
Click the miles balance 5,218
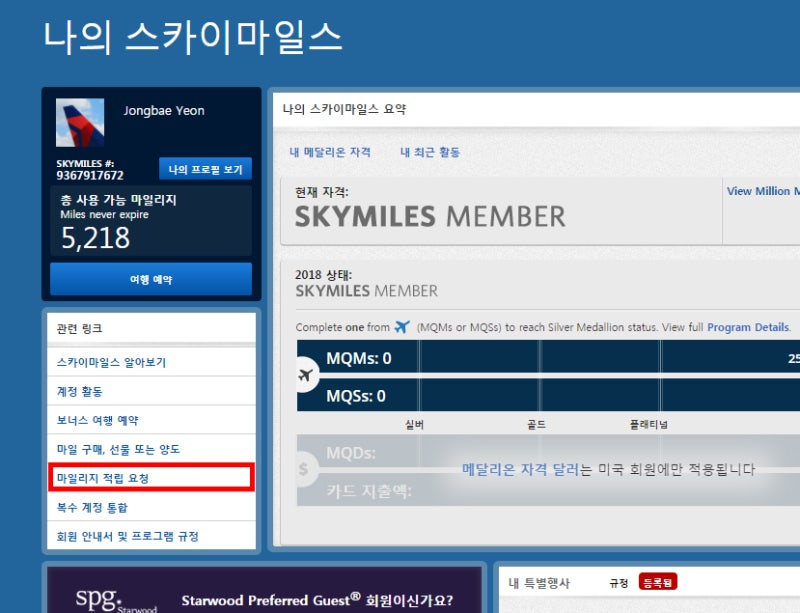click(95, 238)
